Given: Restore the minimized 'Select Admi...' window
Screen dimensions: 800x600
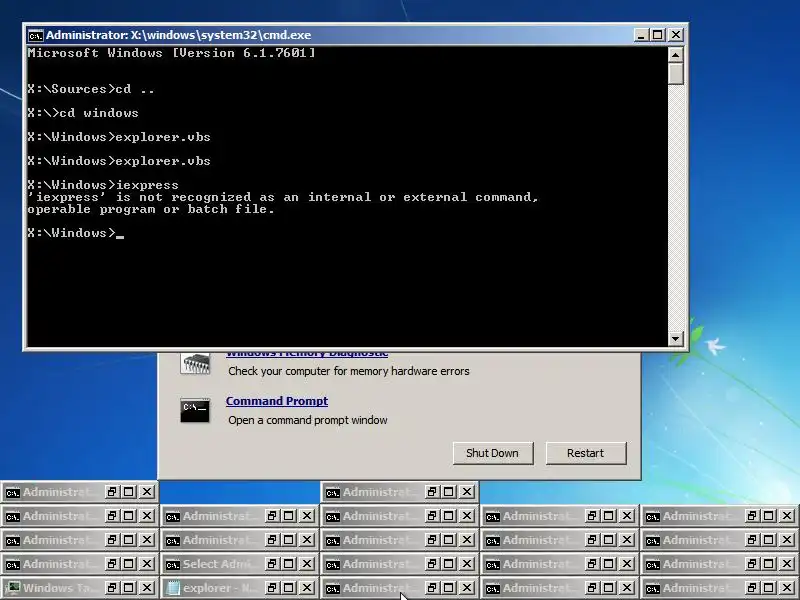Looking at the screenshot, I should pos(272,564).
